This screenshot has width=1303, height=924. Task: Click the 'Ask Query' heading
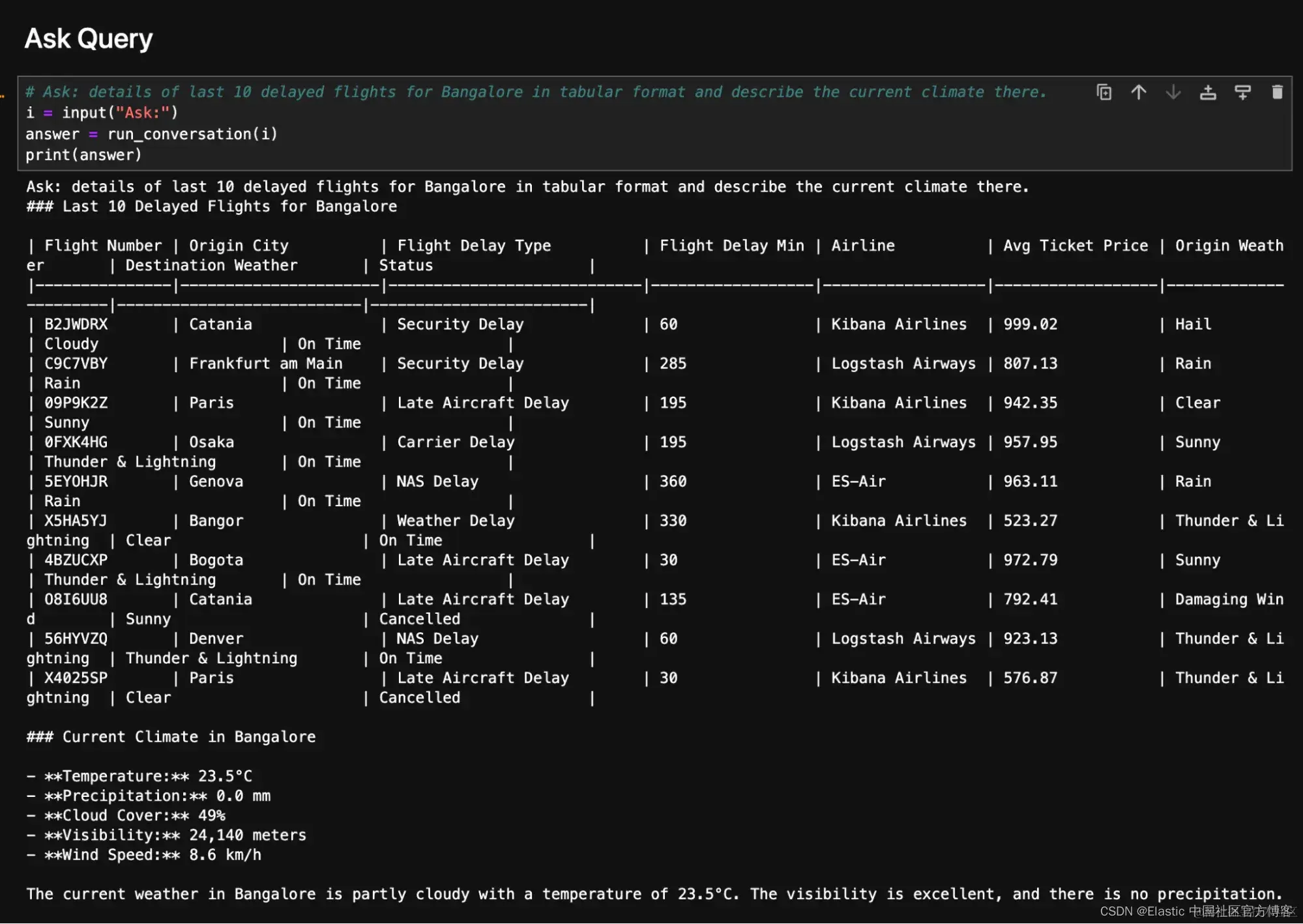(89, 38)
